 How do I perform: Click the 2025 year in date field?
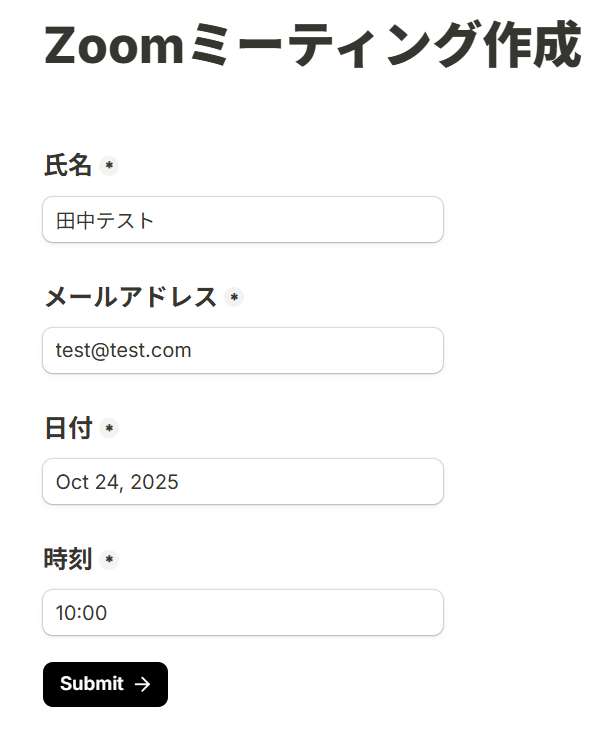154,482
